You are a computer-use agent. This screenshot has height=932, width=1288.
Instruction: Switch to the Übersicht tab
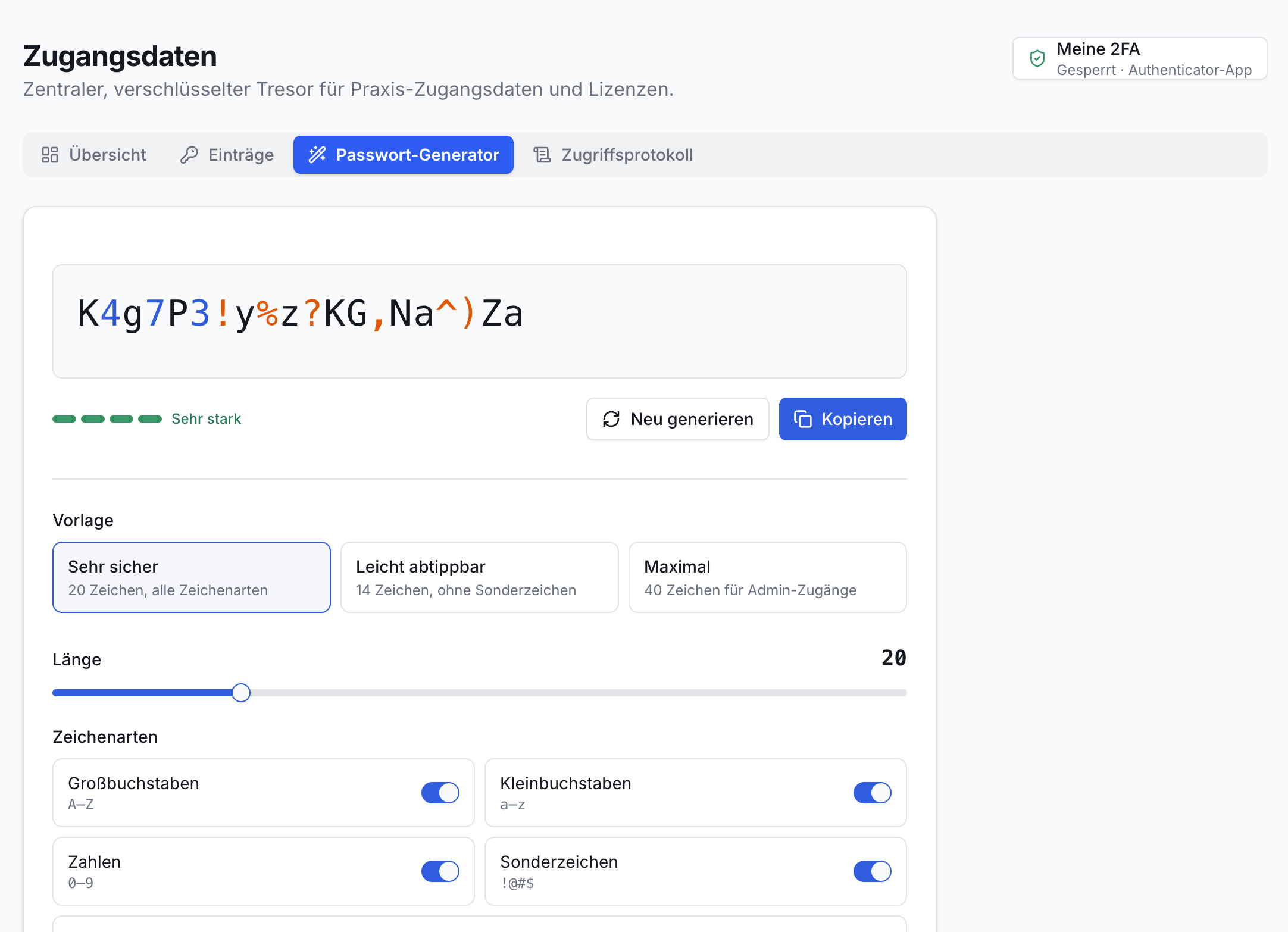tap(94, 155)
